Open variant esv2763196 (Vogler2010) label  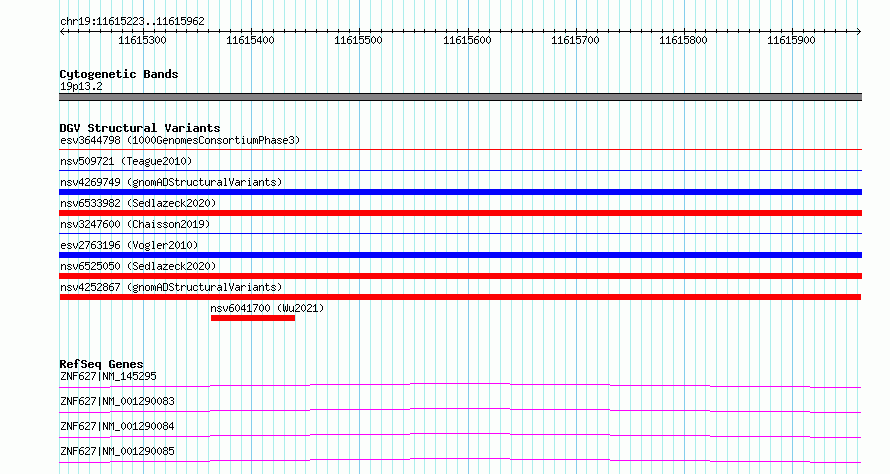[x=129, y=245]
